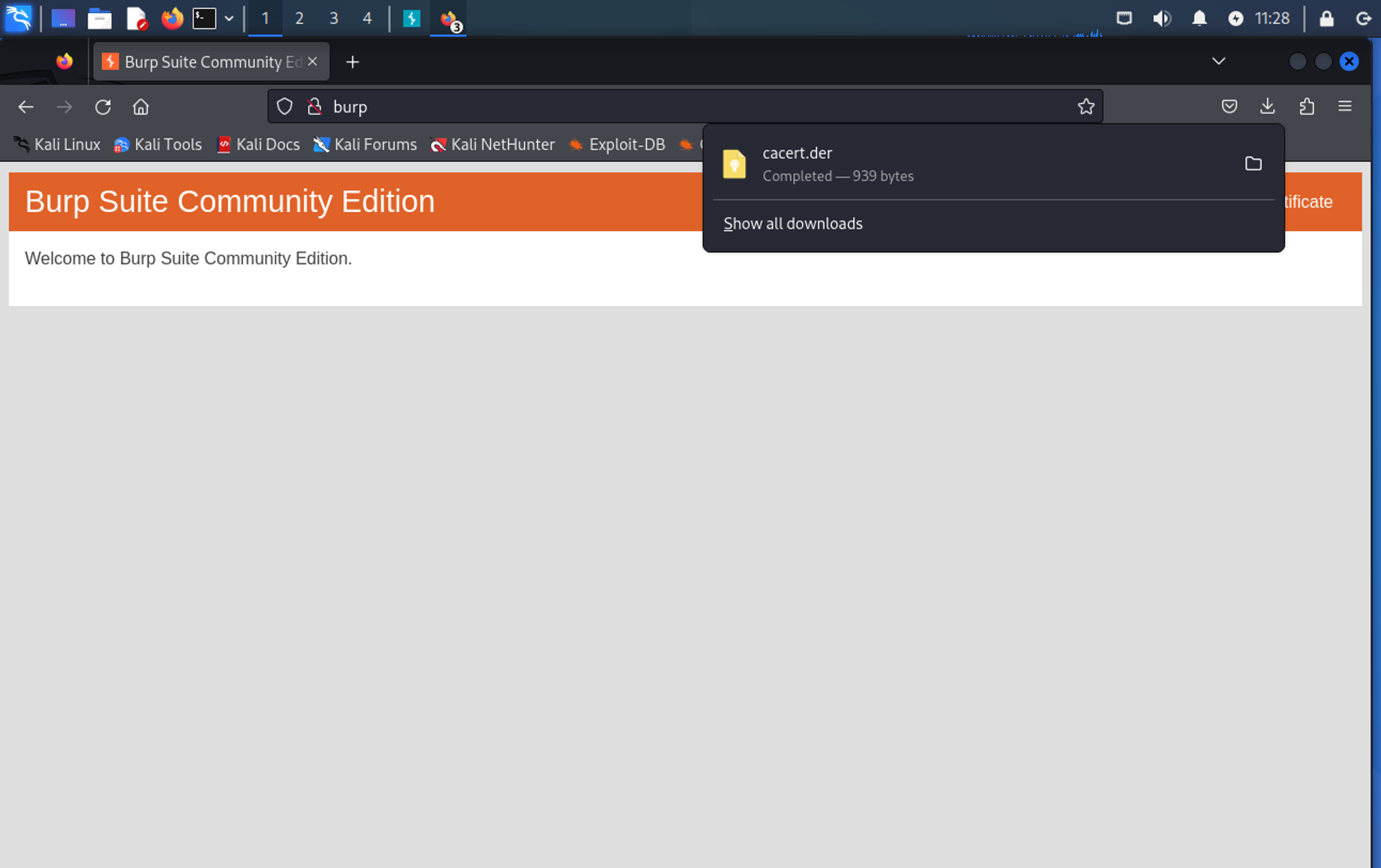
Task: Lock the screen via padlock icon
Action: tap(1326, 18)
